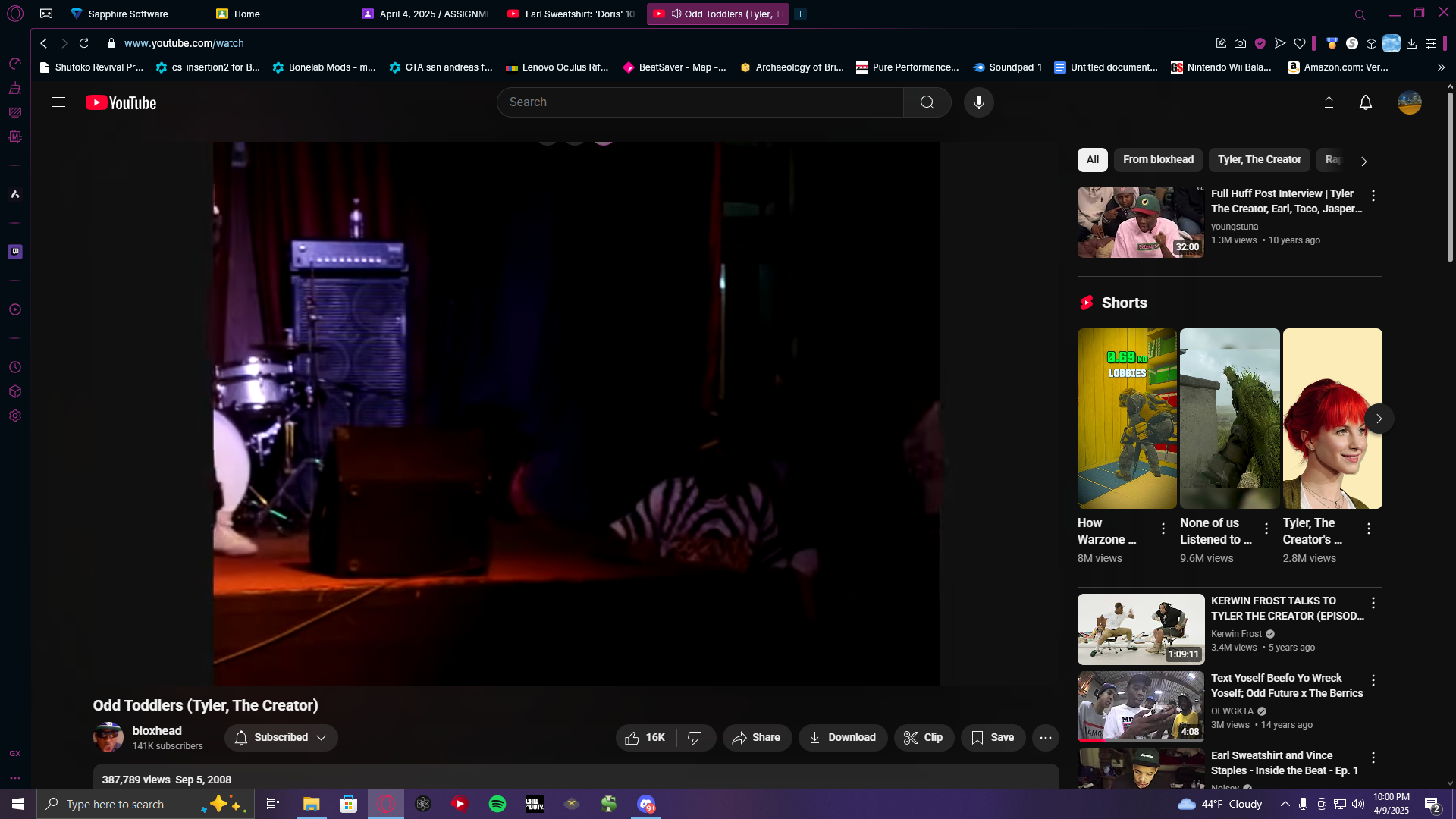Open Discord from the Windows taskbar
Image resolution: width=1456 pixels, height=819 pixels.
click(x=646, y=804)
